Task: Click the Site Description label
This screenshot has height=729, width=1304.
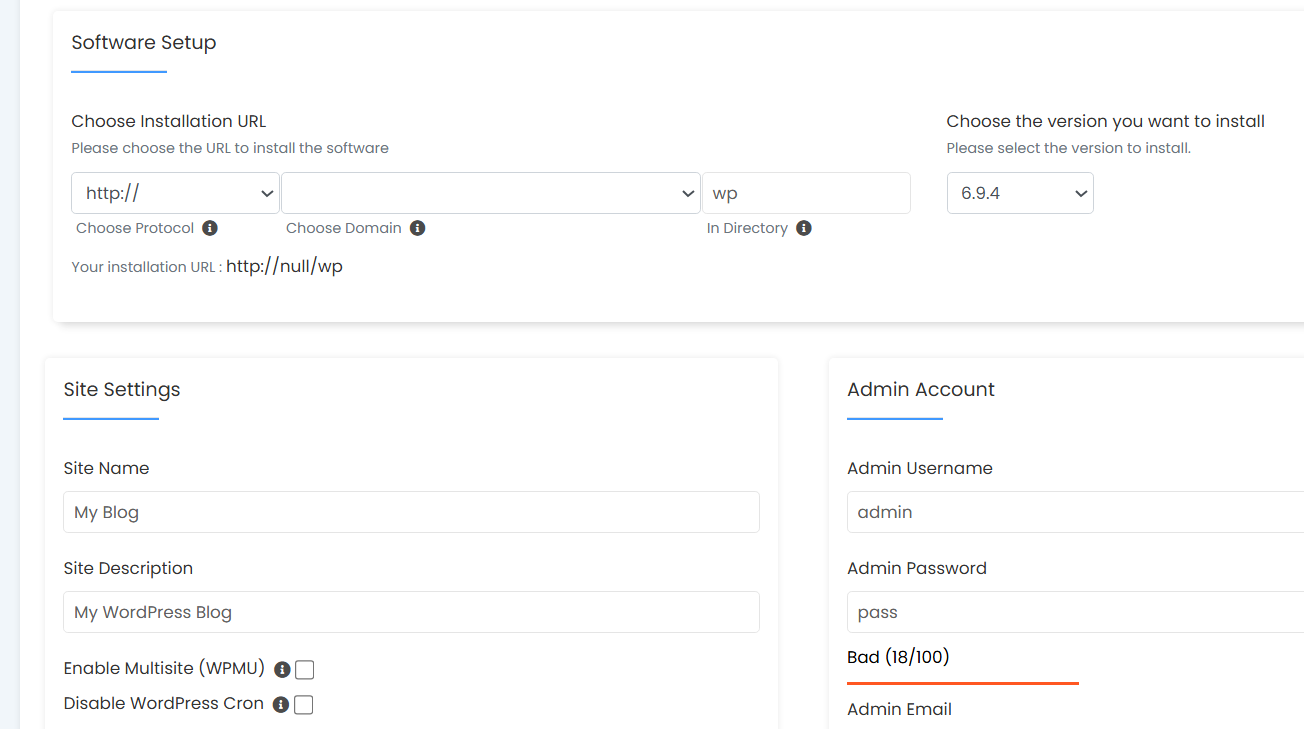Action: (128, 568)
